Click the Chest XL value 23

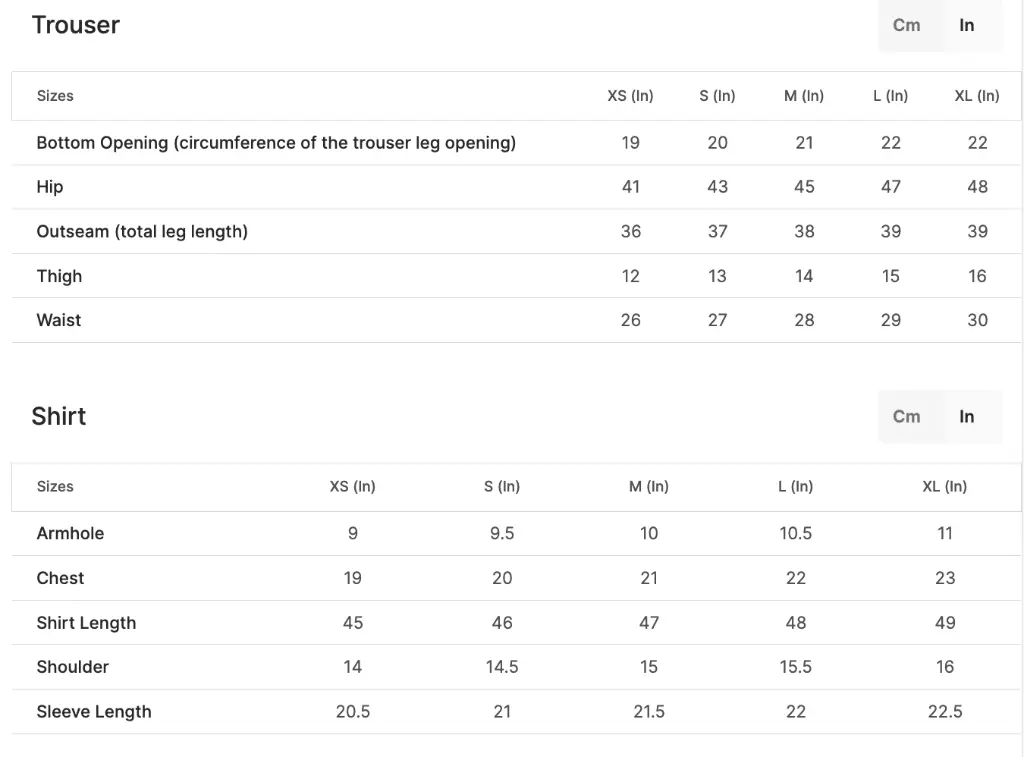click(x=945, y=578)
